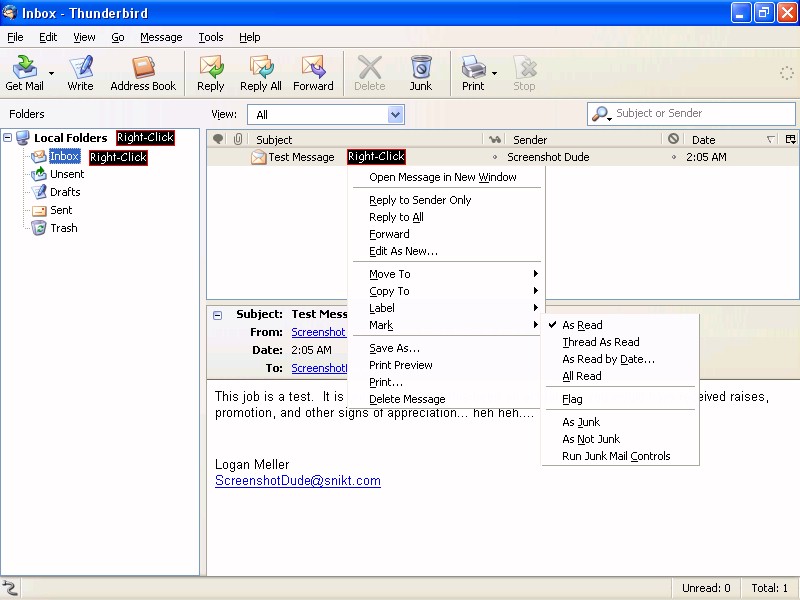The height and width of the screenshot is (600, 800).
Task: Click the Forward toolbar button
Action: (x=313, y=73)
